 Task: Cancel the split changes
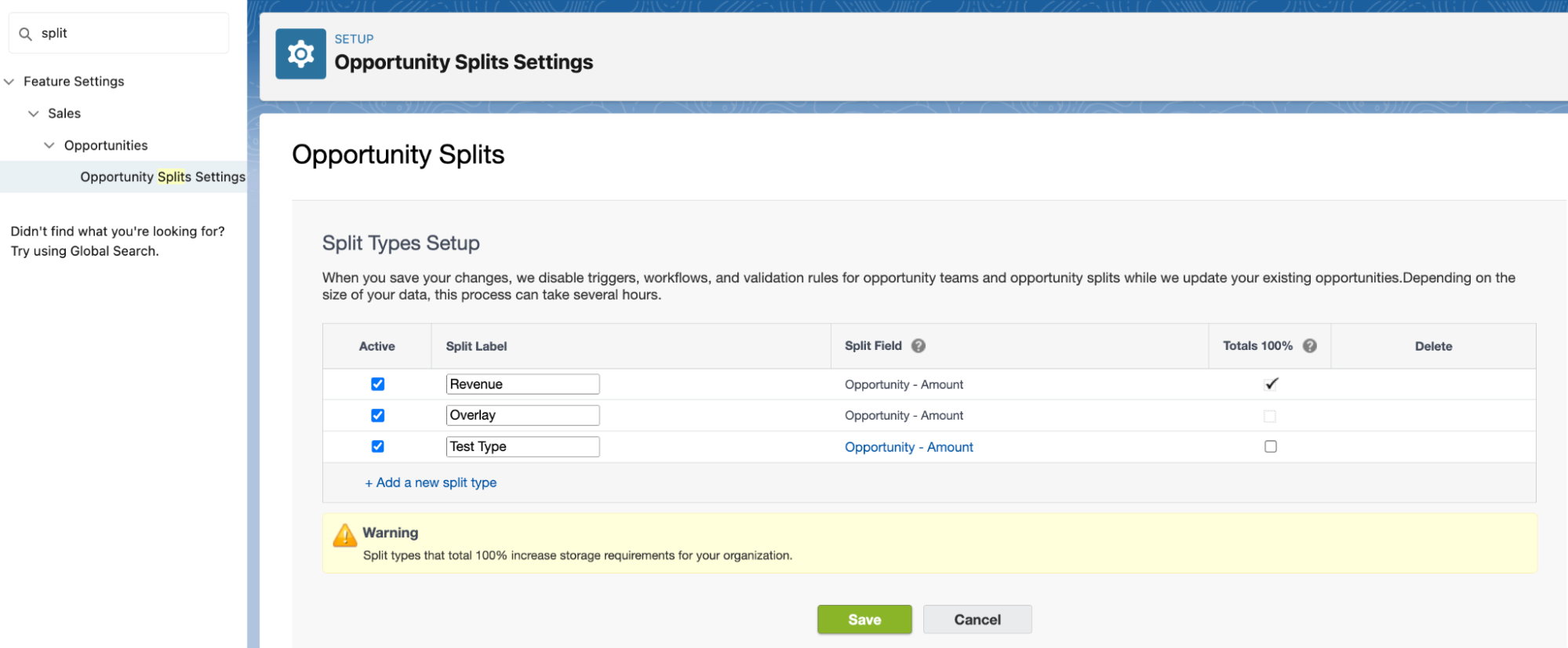[x=977, y=620]
